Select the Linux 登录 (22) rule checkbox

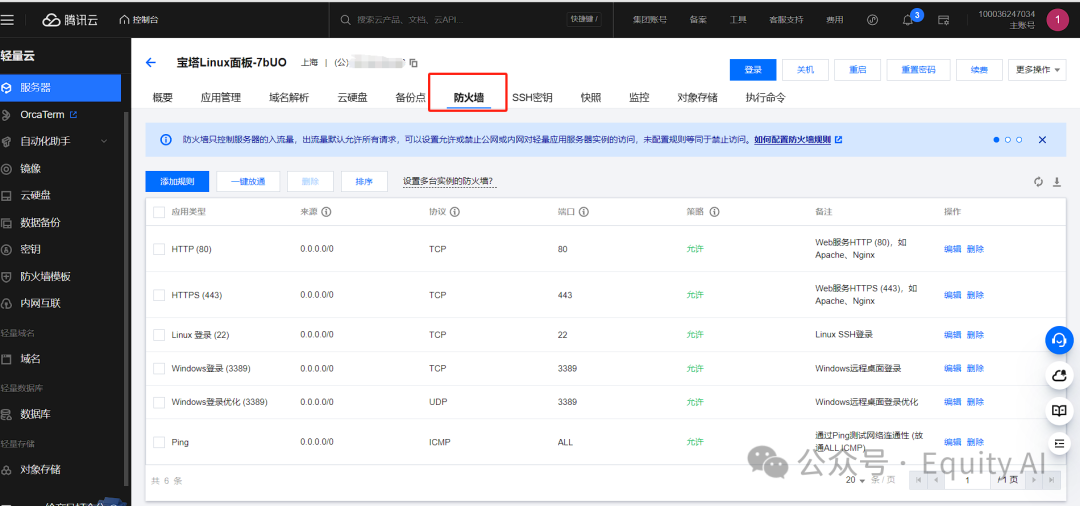coord(159,334)
